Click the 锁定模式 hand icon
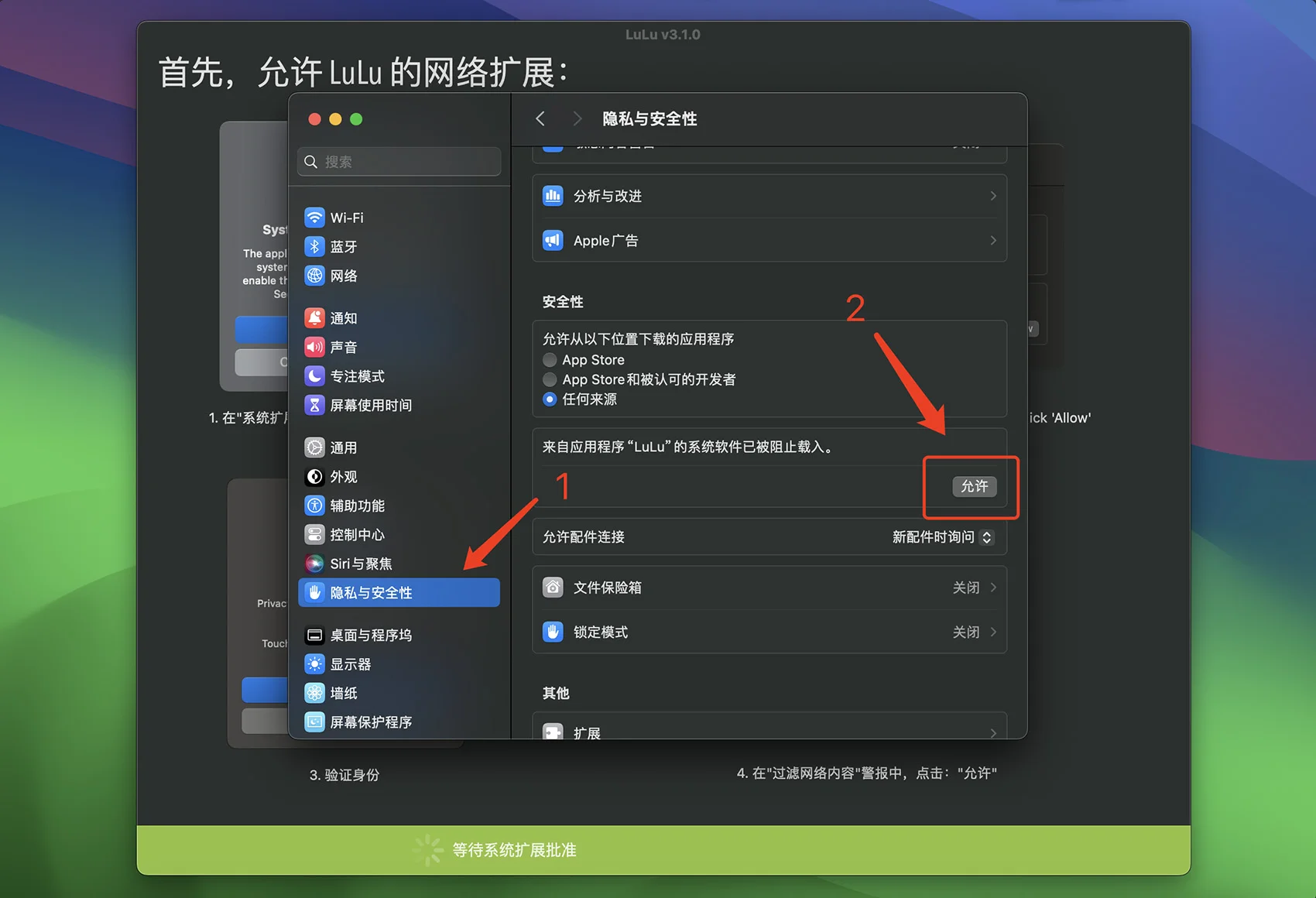 (553, 632)
